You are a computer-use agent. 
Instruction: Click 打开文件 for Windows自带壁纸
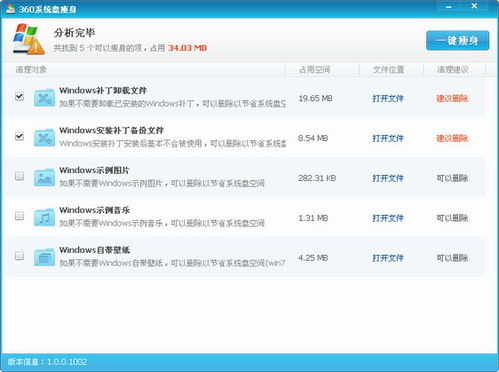(x=388, y=258)
